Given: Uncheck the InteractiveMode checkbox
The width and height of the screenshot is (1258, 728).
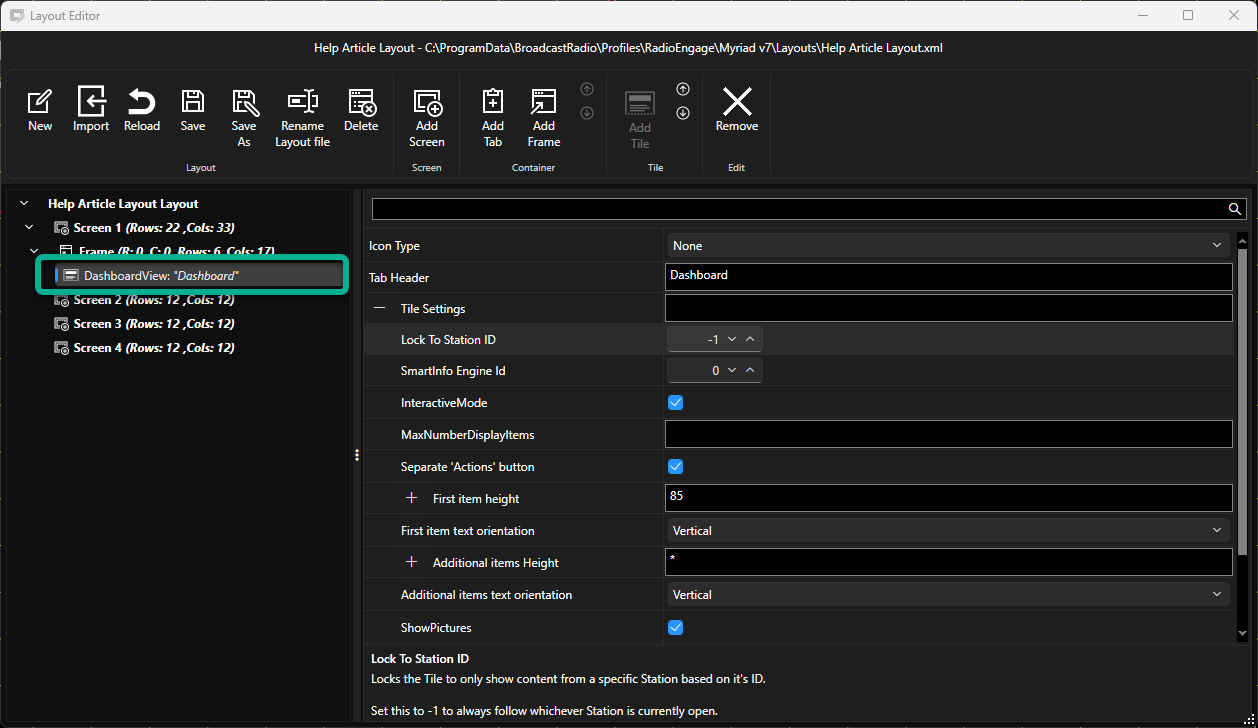Looking at the screenshot, I should tap(675, 403).
